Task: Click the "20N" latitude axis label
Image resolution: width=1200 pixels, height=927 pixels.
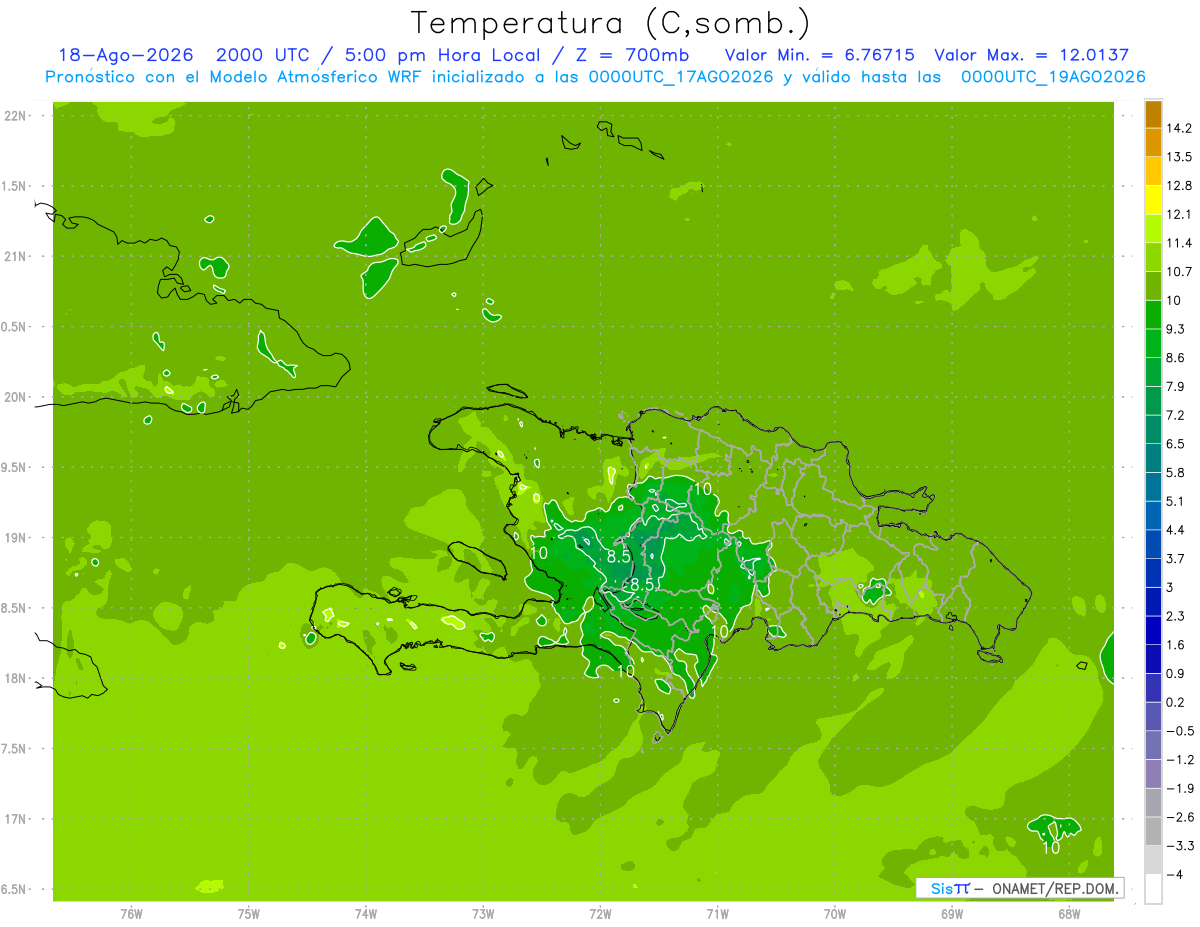Action: pos(15,397)
